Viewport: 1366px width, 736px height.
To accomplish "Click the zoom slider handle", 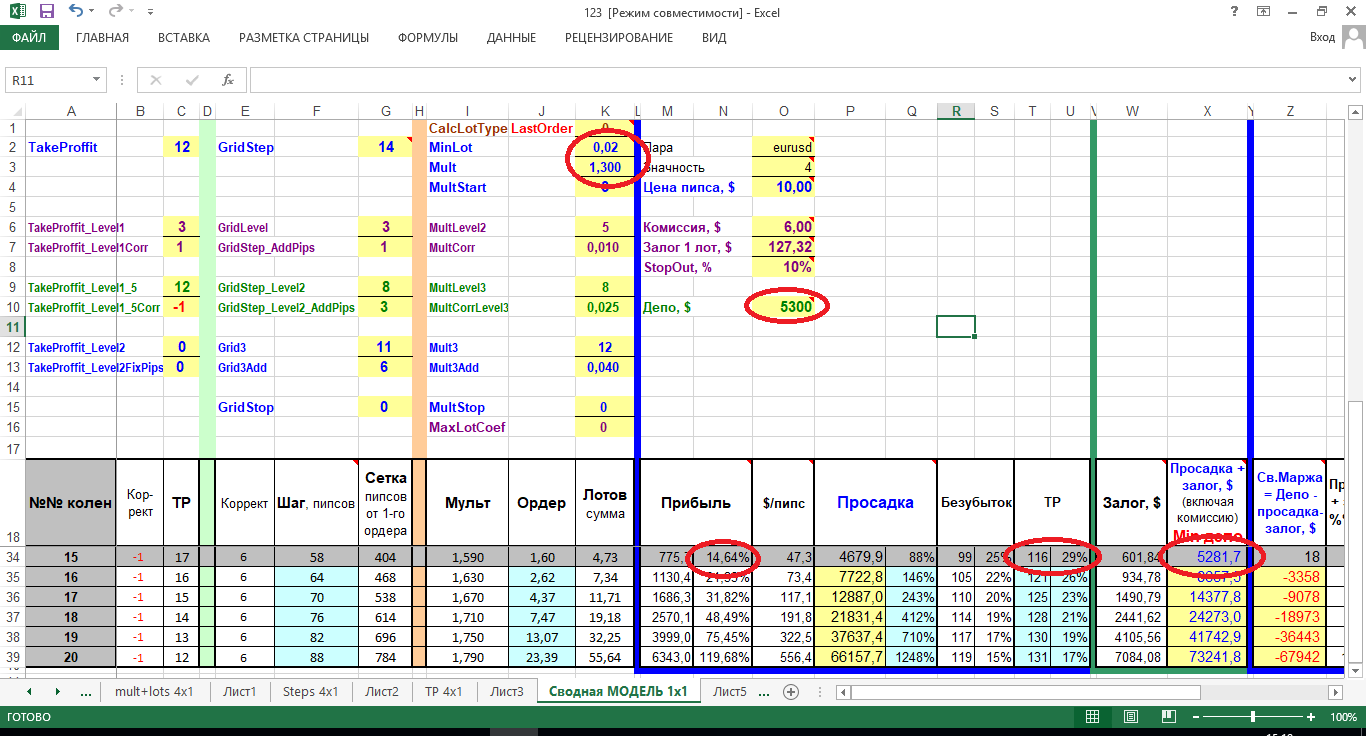I will pos(1253,717).
